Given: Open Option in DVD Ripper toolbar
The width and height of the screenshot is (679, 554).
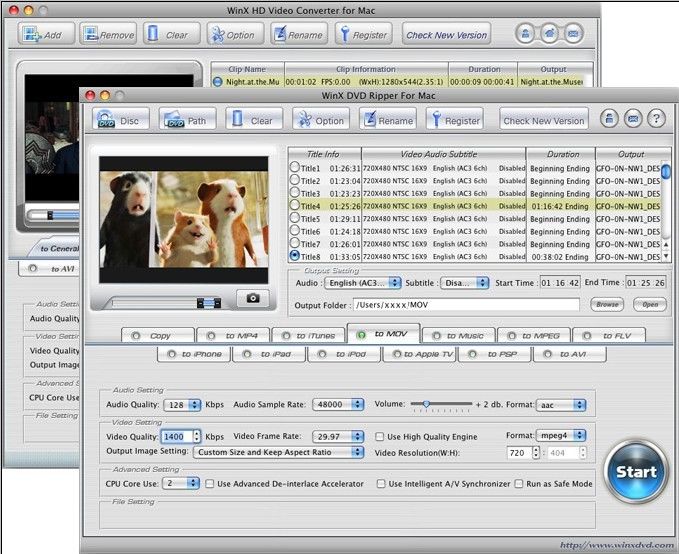Looking at the screenshot, I should point(321,119).
